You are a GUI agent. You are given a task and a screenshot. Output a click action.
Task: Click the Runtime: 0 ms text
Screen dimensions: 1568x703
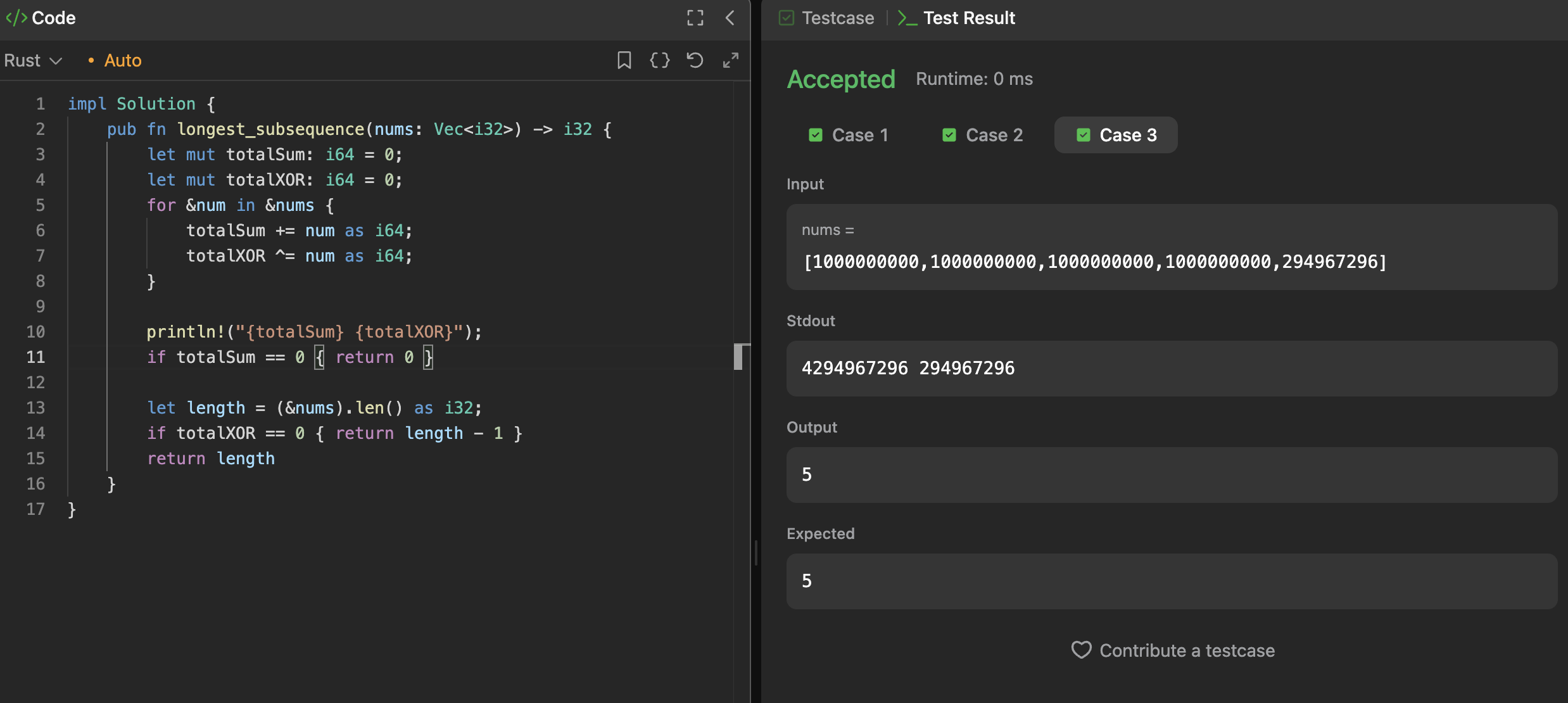[974, 79]
